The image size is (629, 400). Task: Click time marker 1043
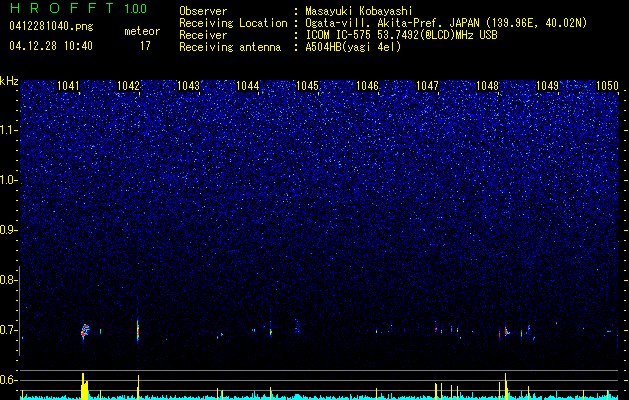pos(188,86)
